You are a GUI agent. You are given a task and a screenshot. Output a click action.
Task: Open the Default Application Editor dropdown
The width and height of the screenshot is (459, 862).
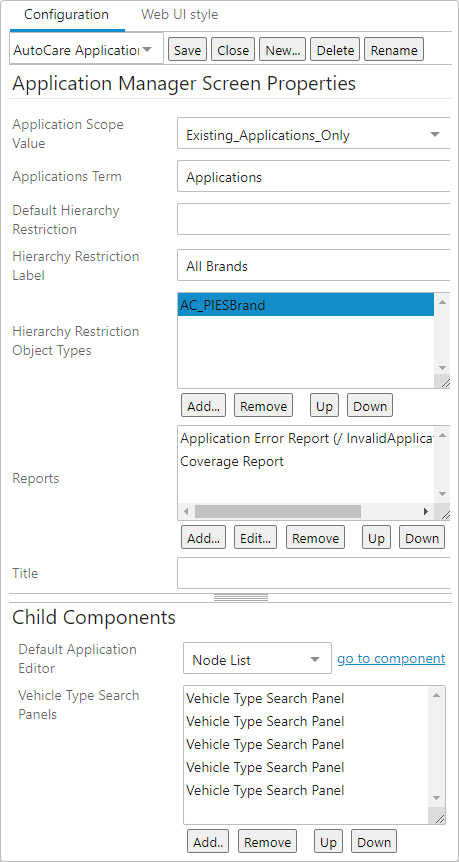pos(257,660)
